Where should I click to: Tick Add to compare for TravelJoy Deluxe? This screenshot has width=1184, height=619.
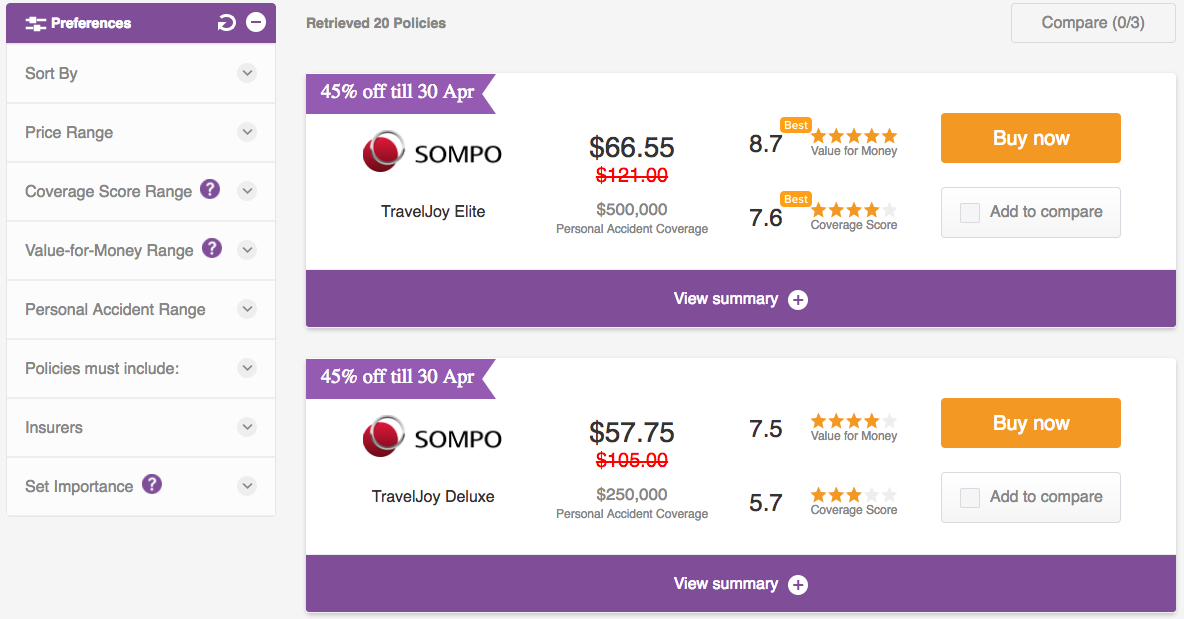[x=970, y=497]
